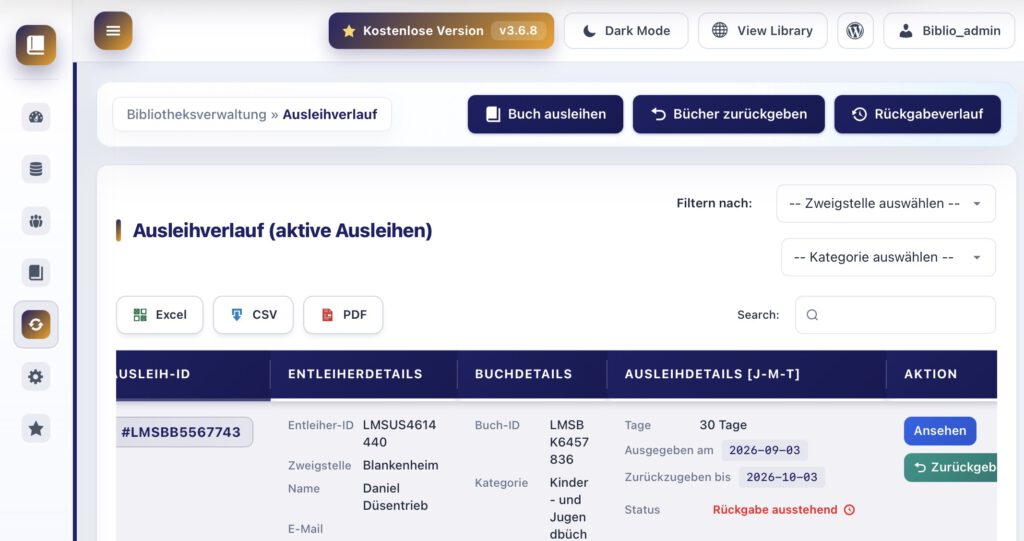Click the issue date 2026-09-03
Image resolution: width=1024 pixels, height=541 pixels.
pos(764,450)
